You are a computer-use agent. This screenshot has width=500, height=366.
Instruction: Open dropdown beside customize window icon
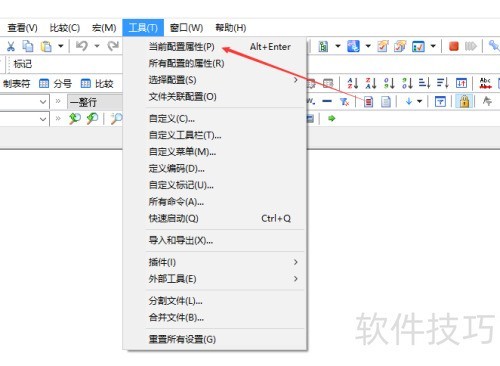tap(433, 46)
